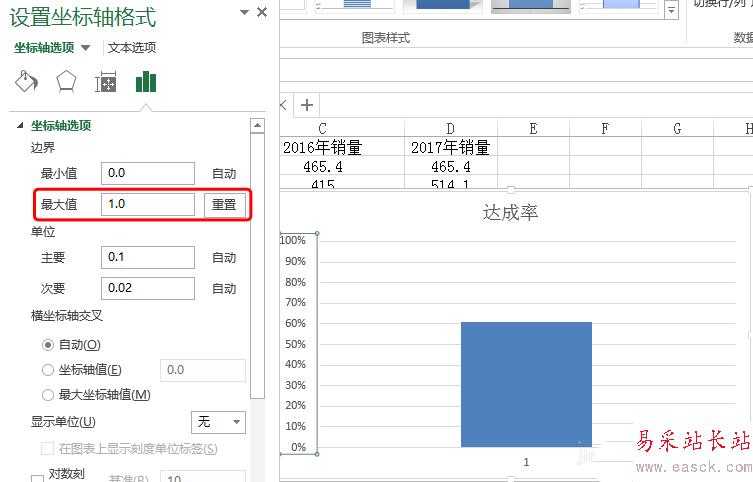Open the pane options dropdown arrow

[244, 12]
